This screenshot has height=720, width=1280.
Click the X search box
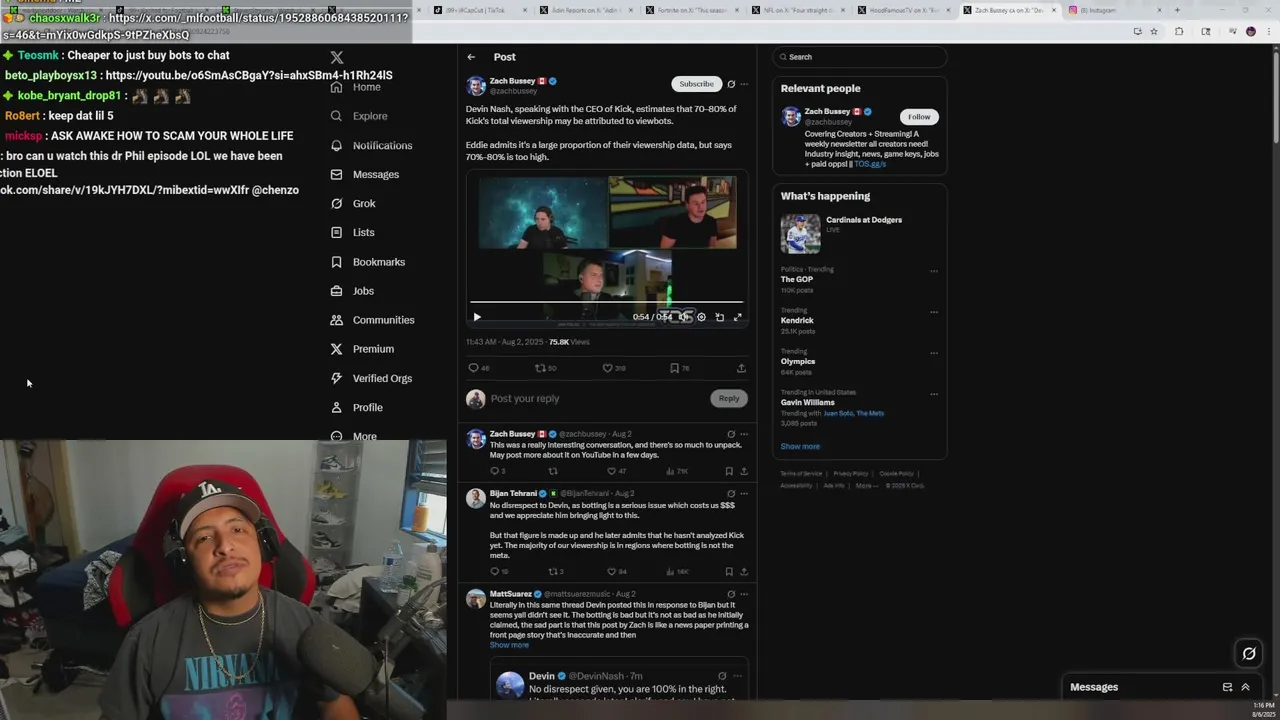(x=859, y=57)
